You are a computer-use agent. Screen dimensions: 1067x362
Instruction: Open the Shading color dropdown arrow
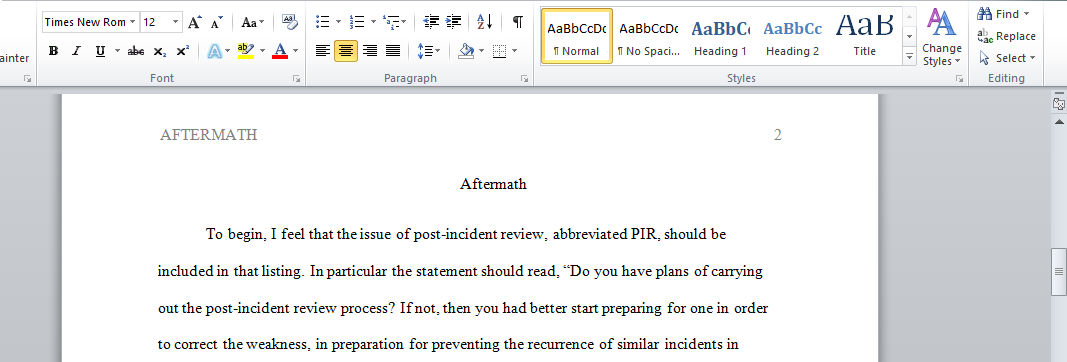coord(482,50)
